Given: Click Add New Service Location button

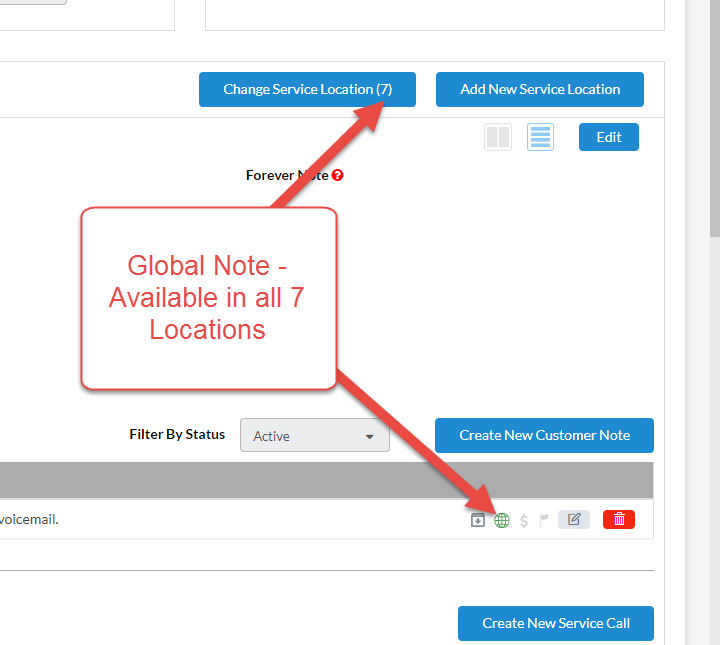Looking at the screenshot, I should coord(540,89).
